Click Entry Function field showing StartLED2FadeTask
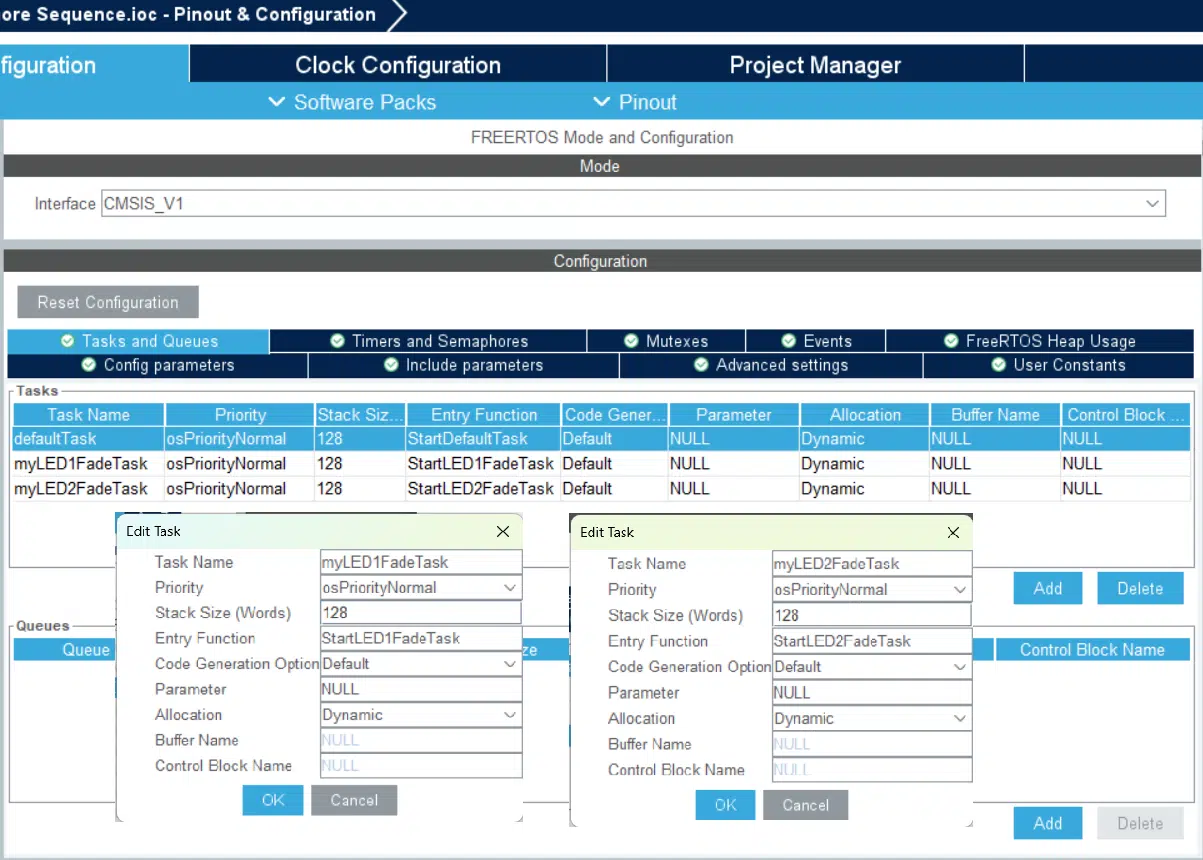The image size is (1203, 860). (872, 641)
